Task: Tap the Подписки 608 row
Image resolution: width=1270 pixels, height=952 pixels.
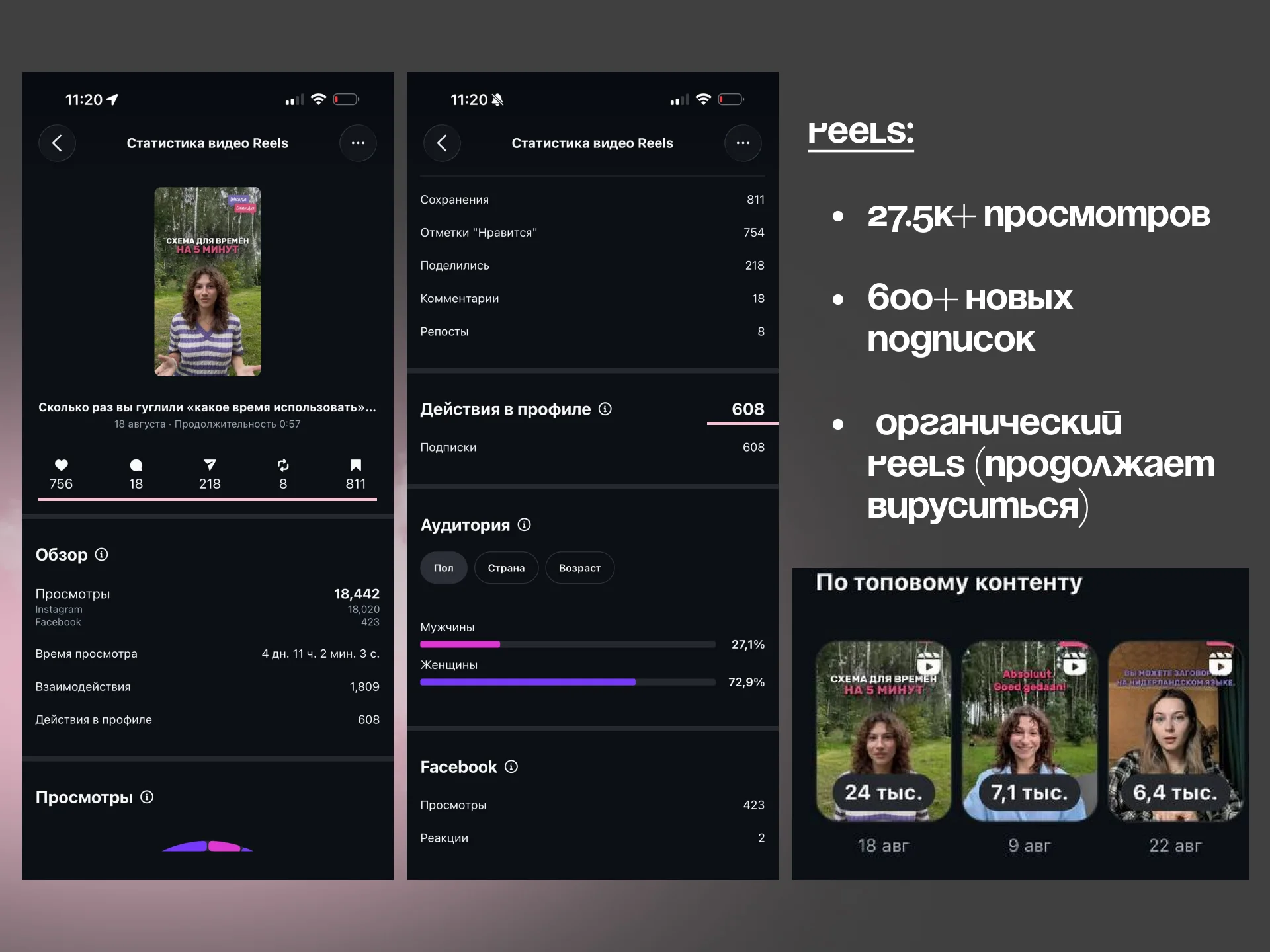Action: pos(593,447)
